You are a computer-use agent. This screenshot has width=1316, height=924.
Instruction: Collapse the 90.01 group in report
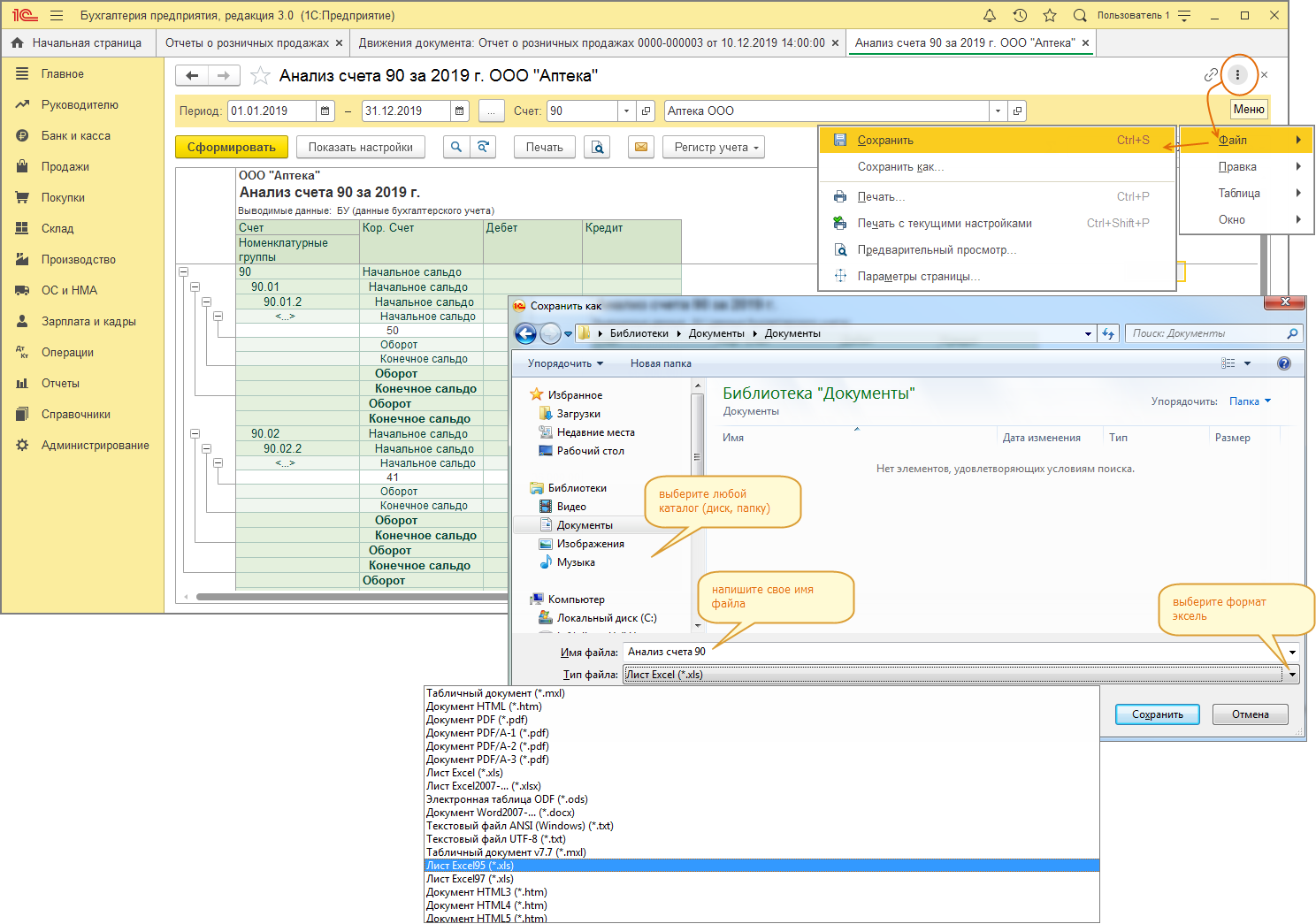coord(195,286)
